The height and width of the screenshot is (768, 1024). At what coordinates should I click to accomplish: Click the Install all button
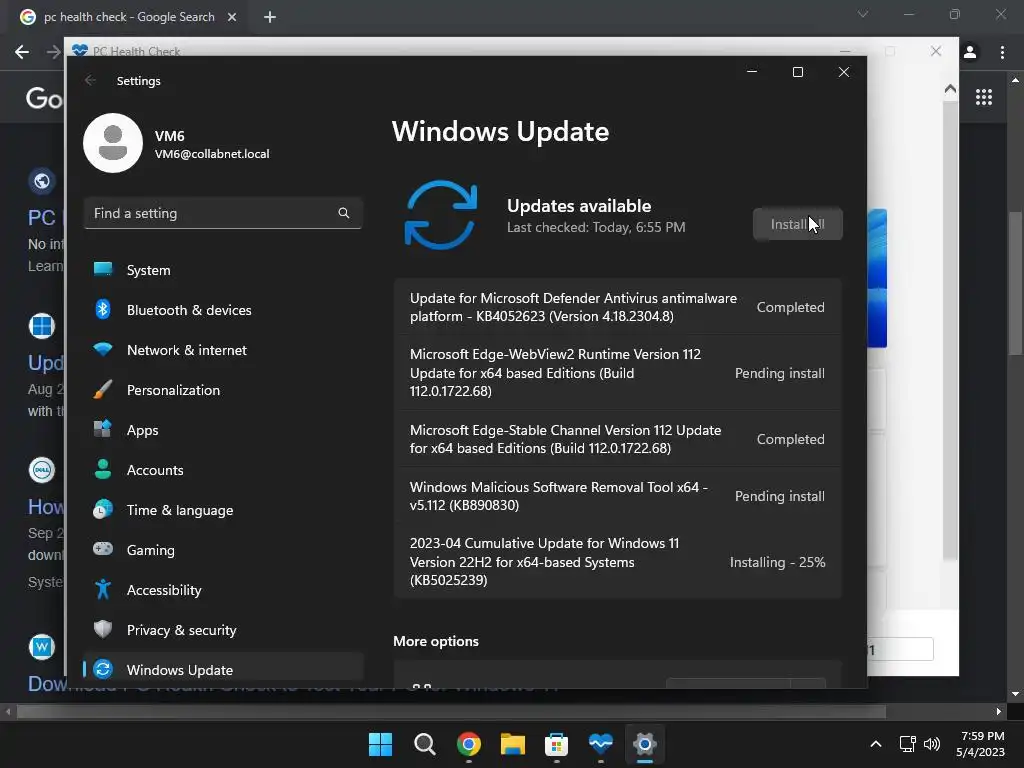point(797,224)
